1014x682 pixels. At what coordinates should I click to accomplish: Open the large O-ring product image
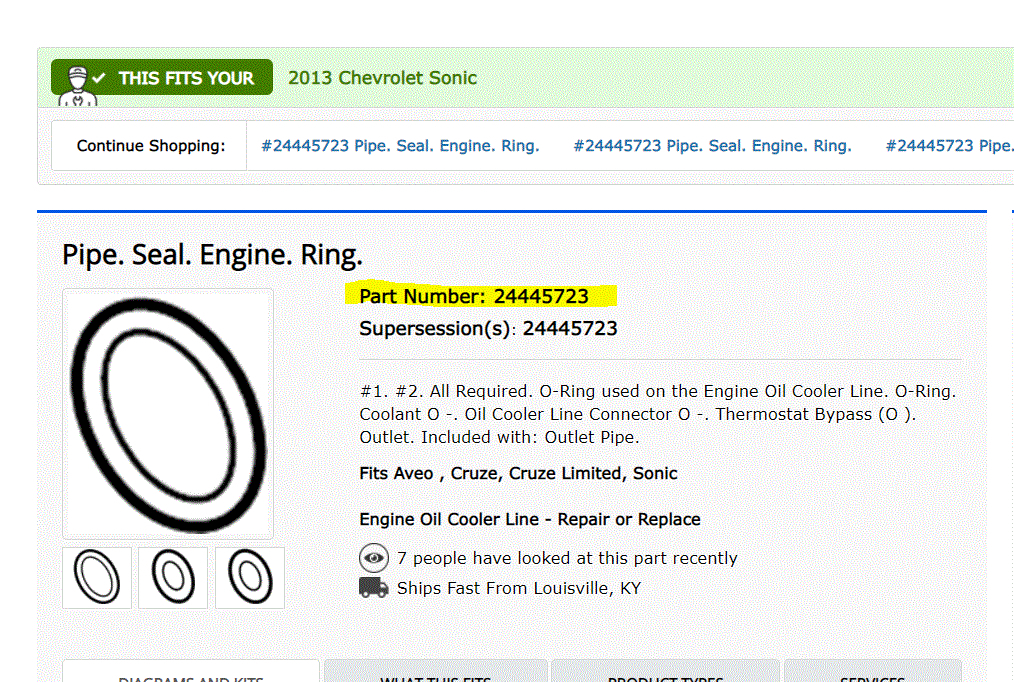[168, 413]
